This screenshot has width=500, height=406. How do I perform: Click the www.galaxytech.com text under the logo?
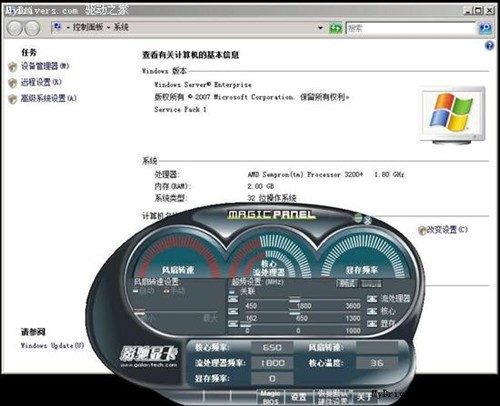click(149, 365)
